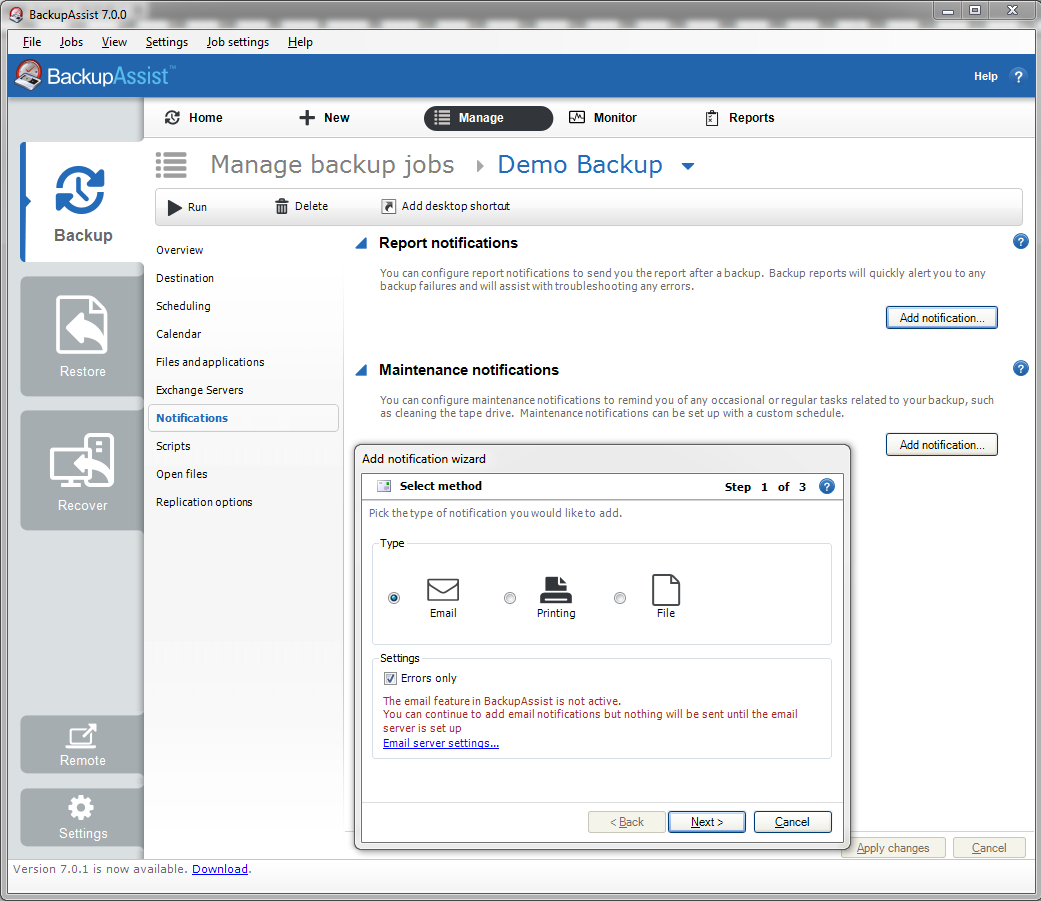Open the Remote sidebar section
This screenshot has width=1041, height=901.
coord(82,744)
